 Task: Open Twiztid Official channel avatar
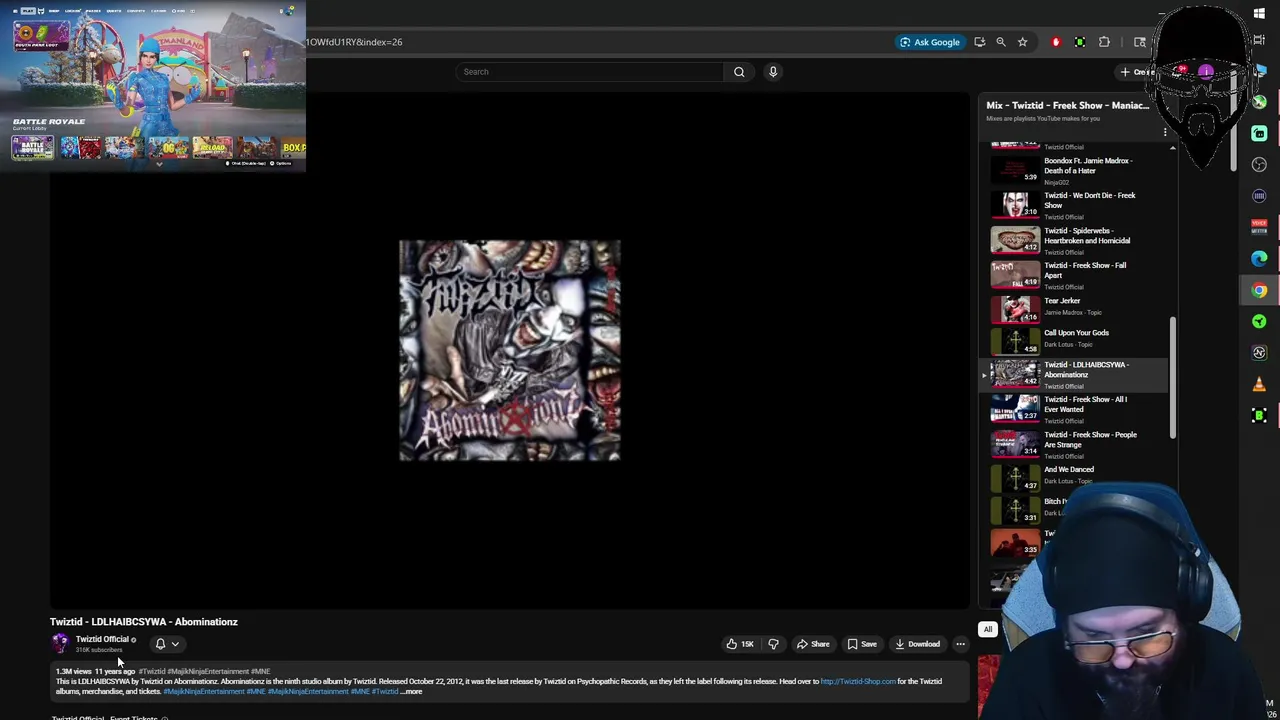point(60,644)
